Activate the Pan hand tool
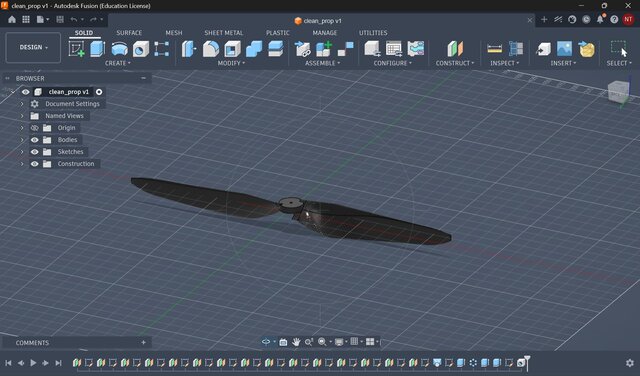Image resolution: width=640 pixels, height=376 pixels. pos(296,342)
